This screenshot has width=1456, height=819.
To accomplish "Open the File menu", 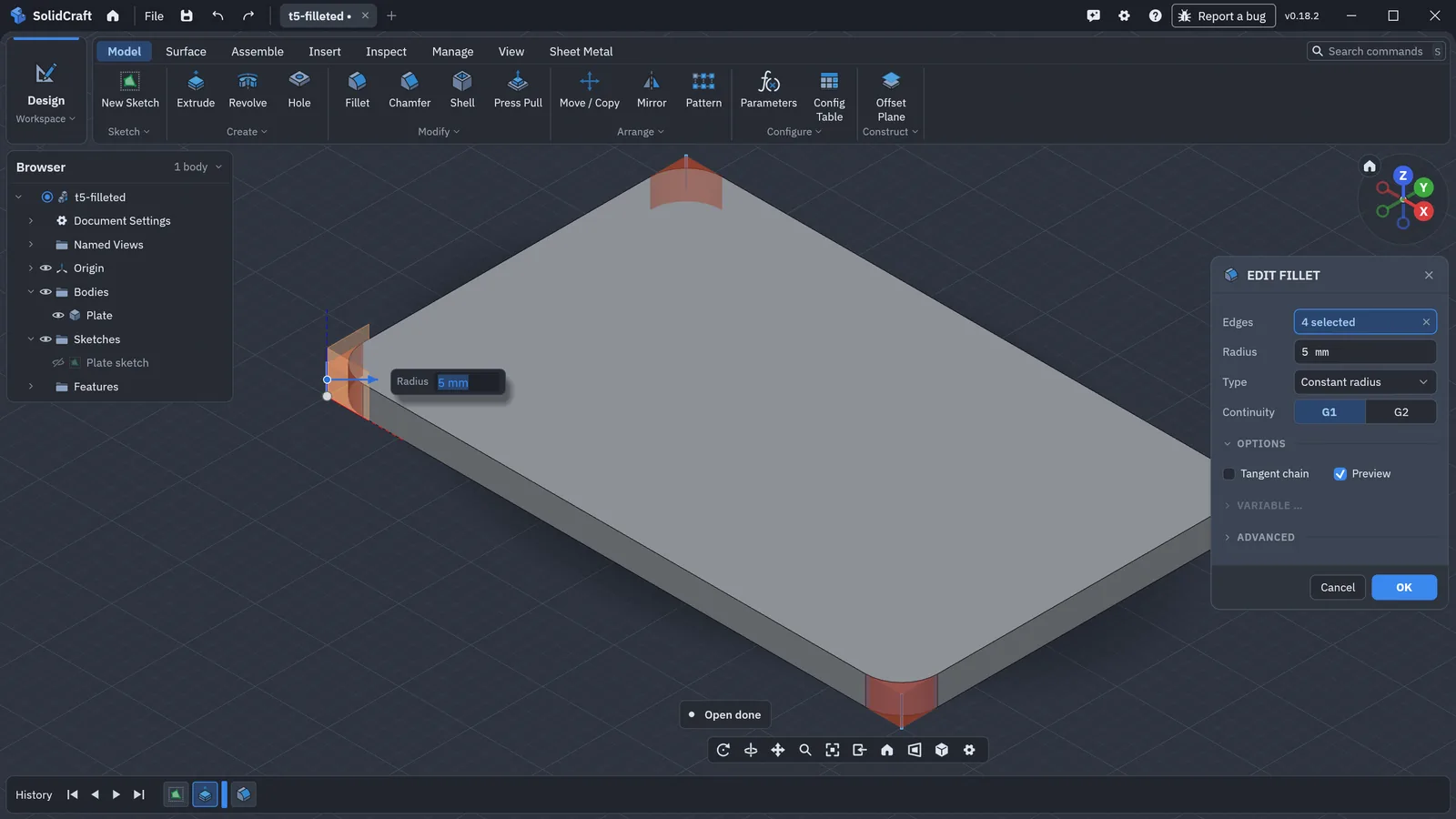I will click(x=154, y=15).
